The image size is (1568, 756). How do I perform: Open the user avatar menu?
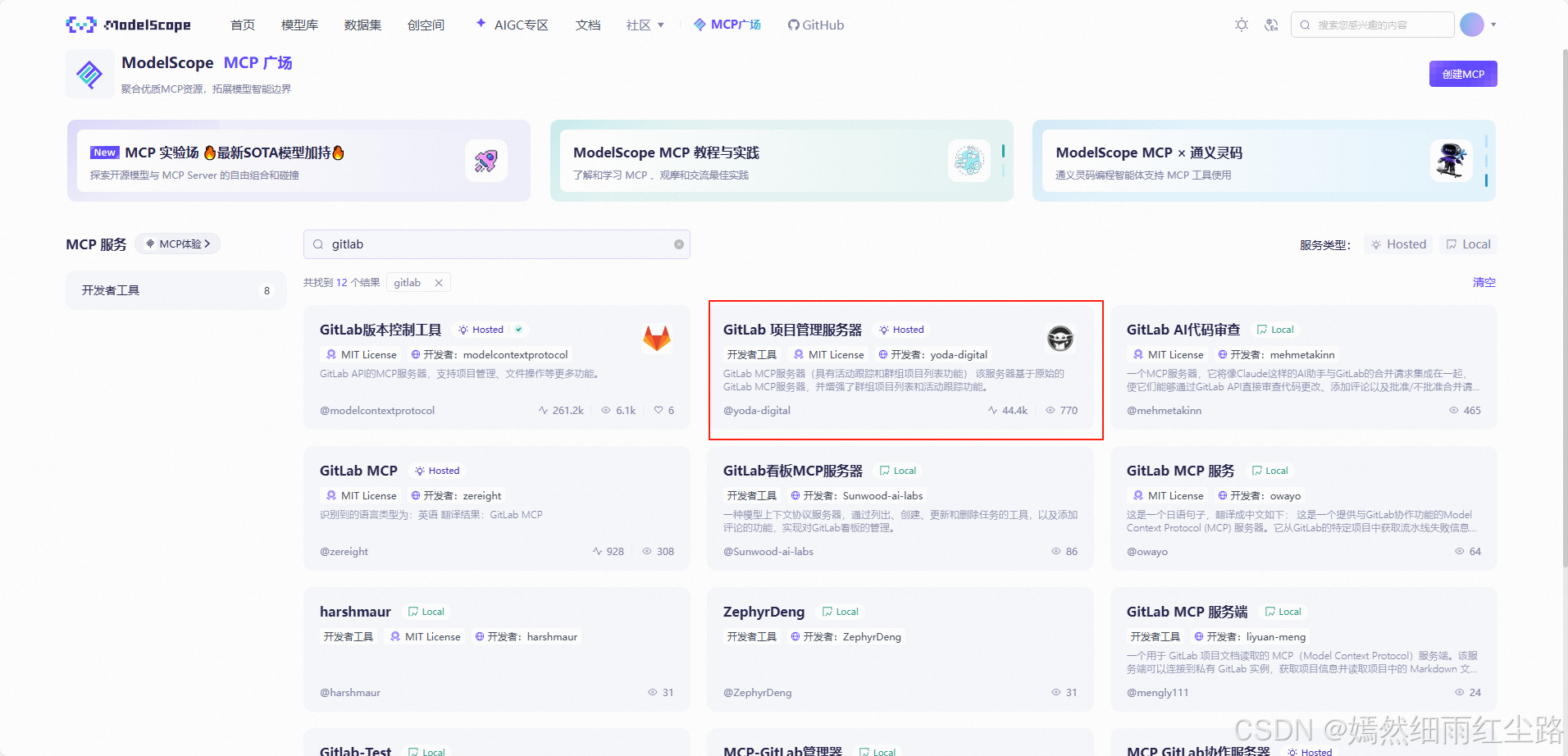1472,25
